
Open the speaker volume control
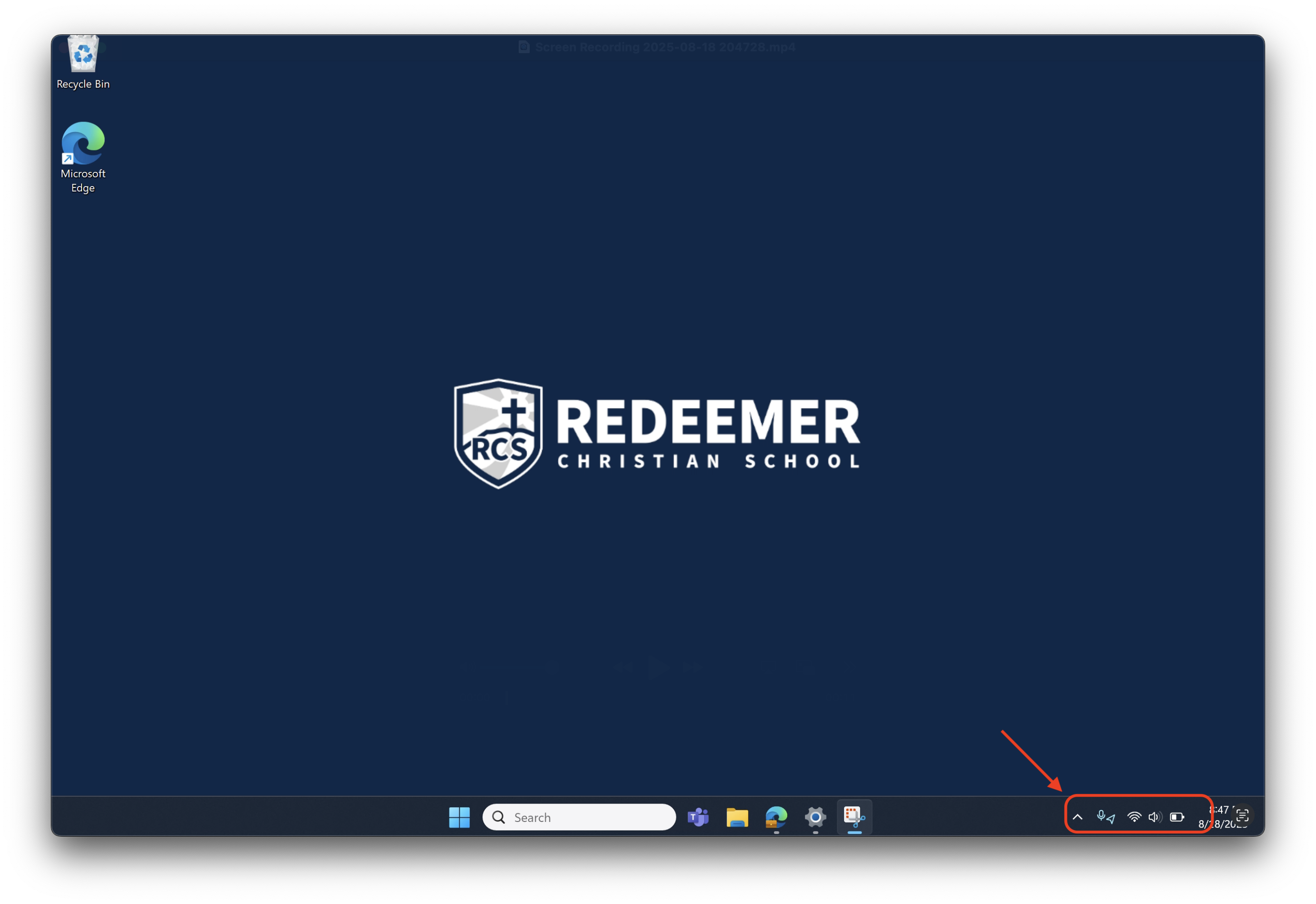tap(1155, 817)
